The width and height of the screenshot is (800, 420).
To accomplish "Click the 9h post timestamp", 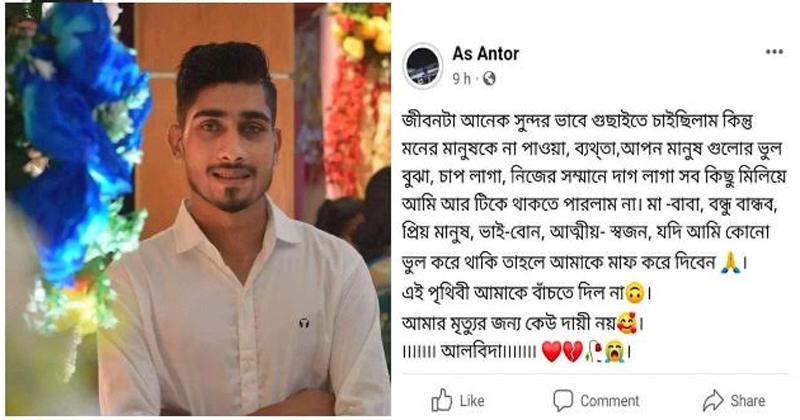I will pos(461,79).
